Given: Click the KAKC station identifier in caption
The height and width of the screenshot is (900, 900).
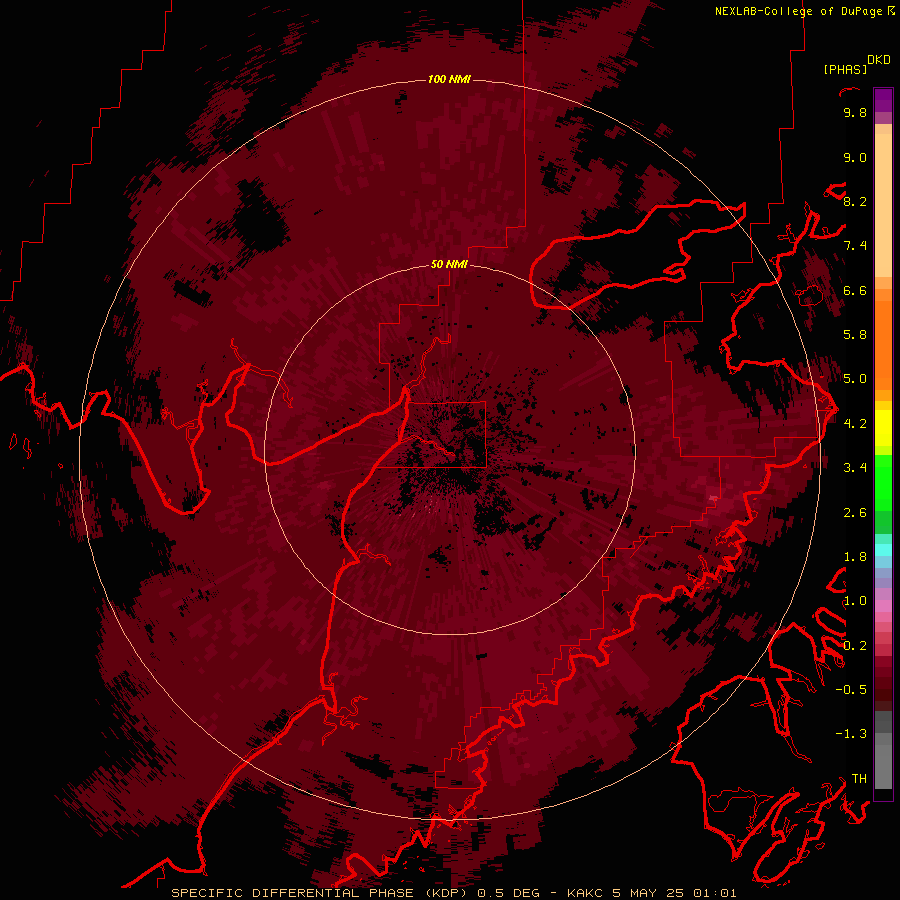Looking at the screenshot, I should coord(585,893).
